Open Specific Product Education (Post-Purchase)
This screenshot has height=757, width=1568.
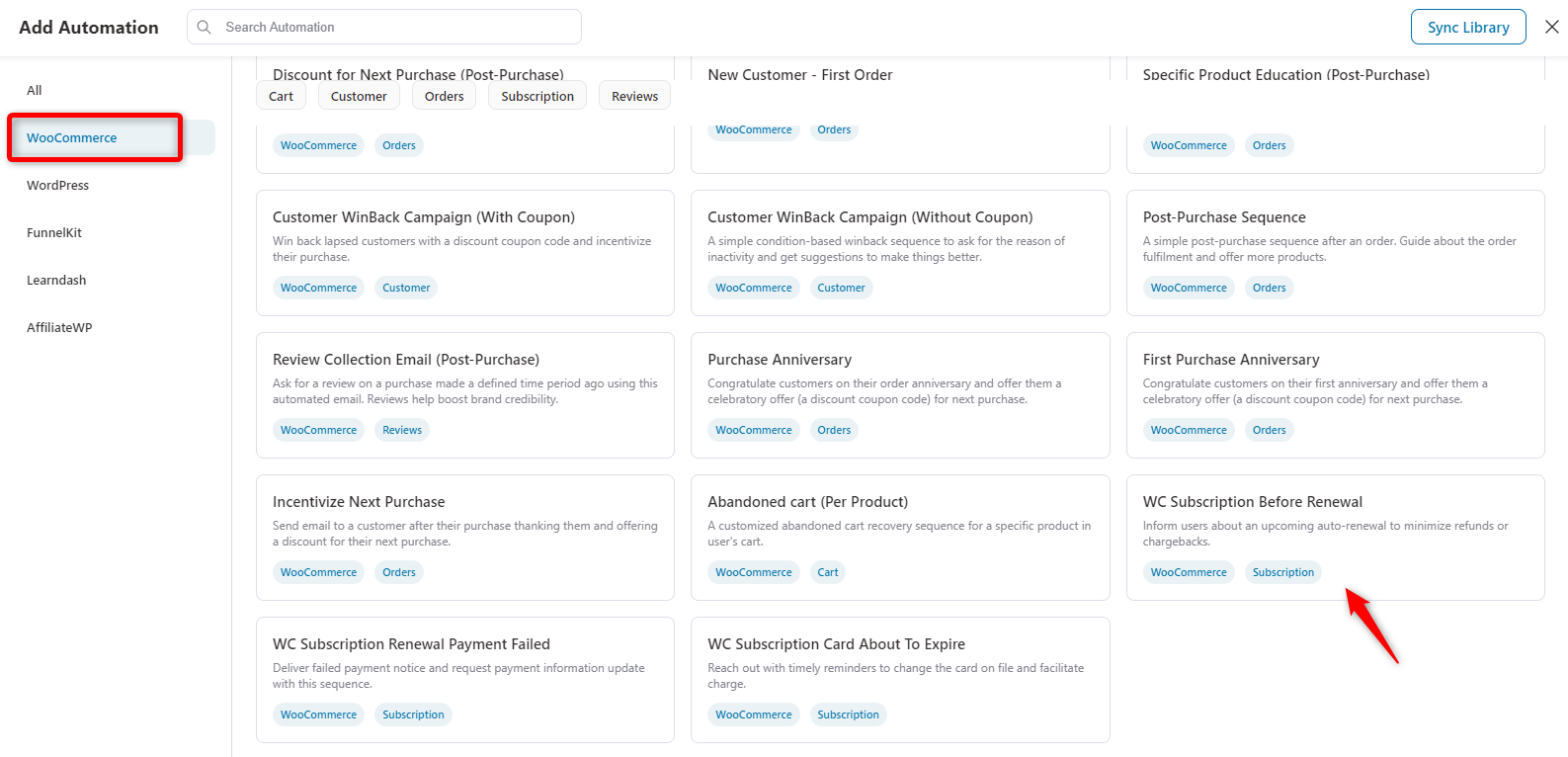[1286, 74]
